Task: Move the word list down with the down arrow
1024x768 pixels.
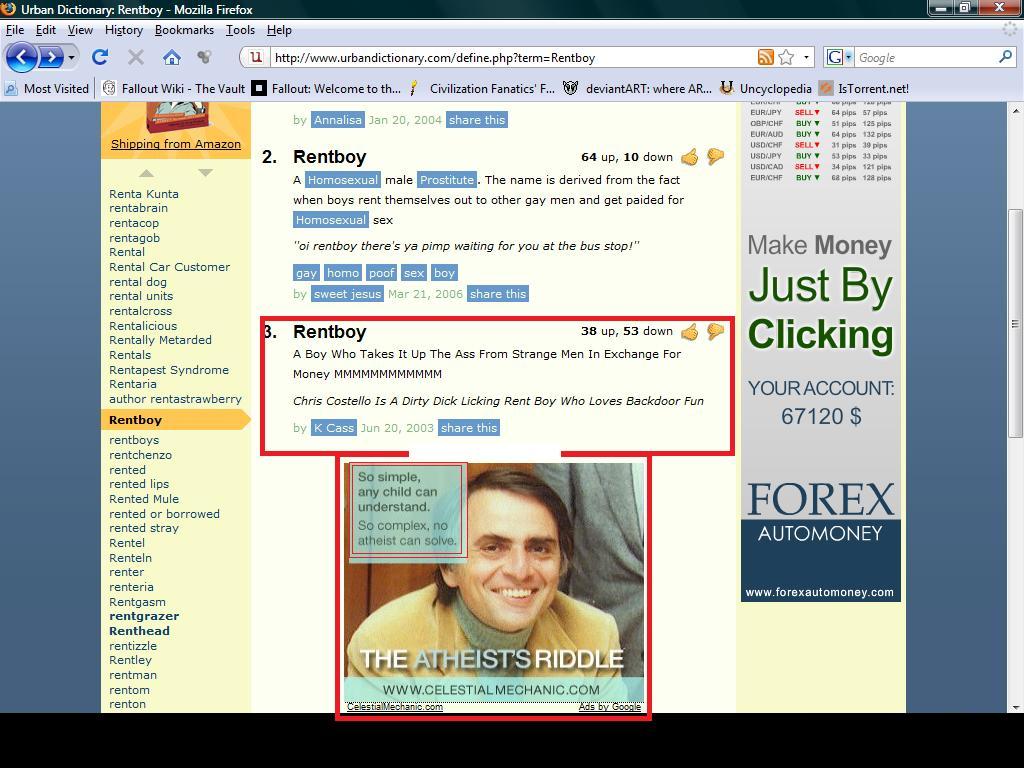Action: [x=205, y=173]
